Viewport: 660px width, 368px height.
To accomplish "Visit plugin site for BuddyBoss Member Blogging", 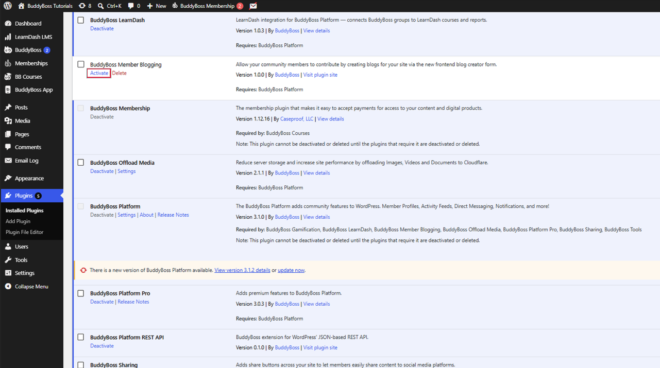I will (x=320, y=75).
